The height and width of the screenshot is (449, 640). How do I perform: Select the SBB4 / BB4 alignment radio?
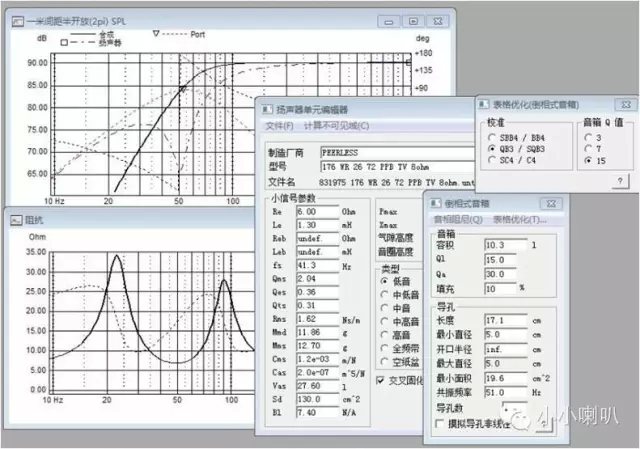(491, 134)
